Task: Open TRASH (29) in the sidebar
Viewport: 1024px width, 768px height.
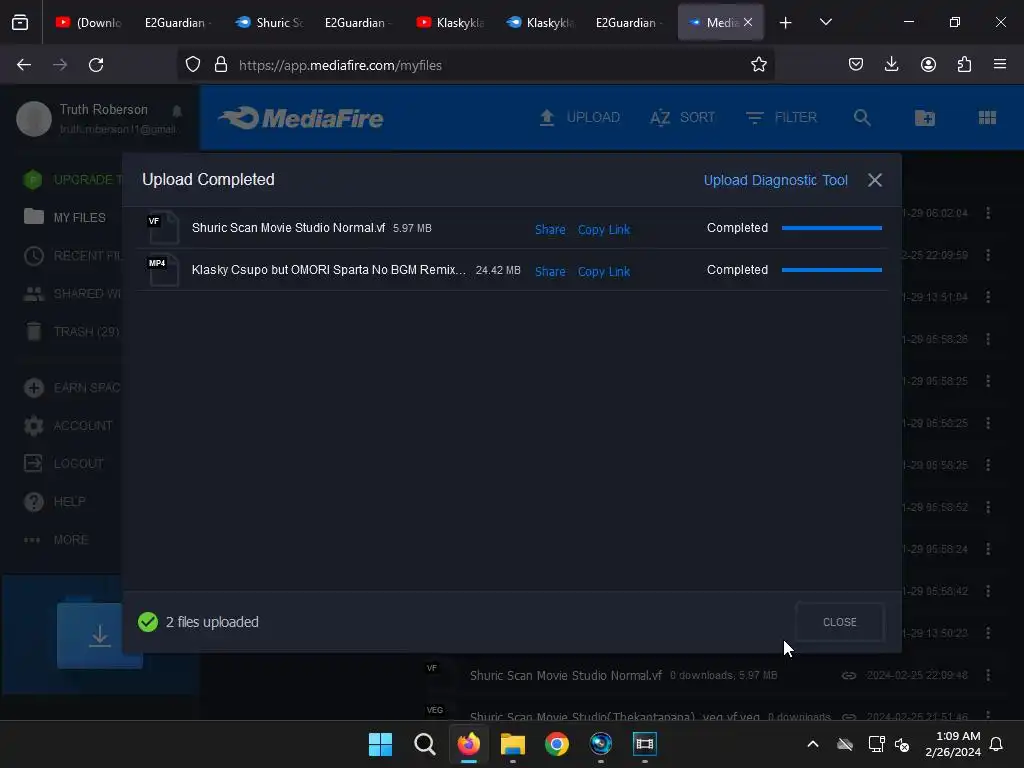Action: click(72, 332)
